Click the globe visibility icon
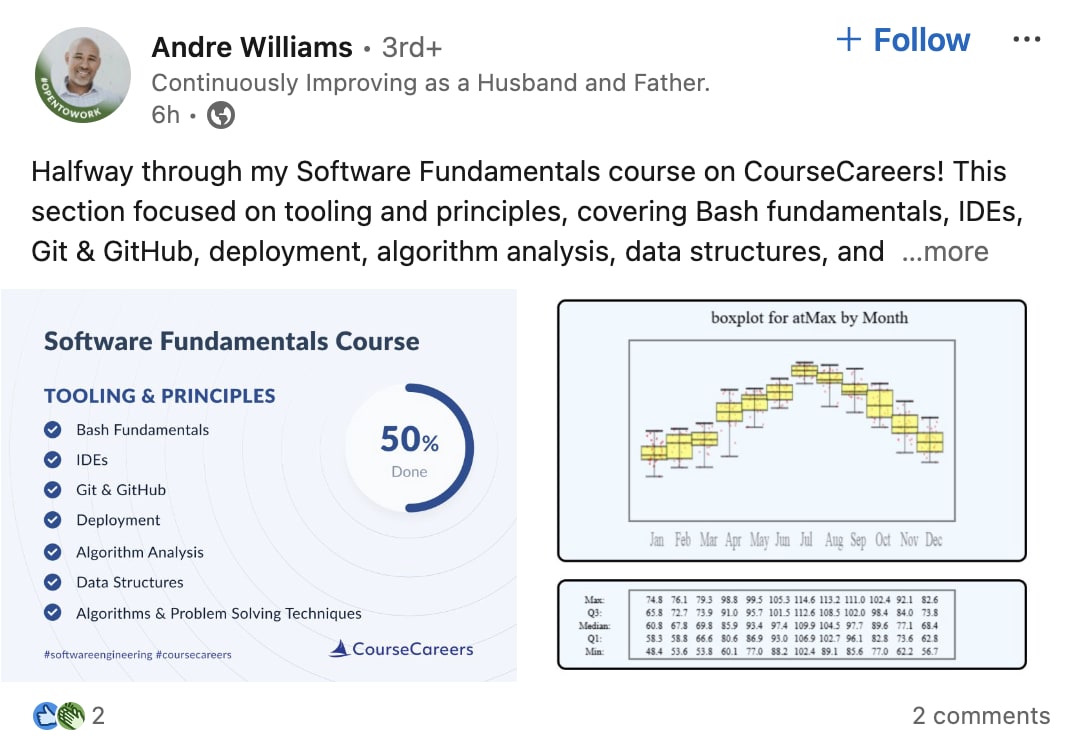The image size is (1082, 748). [221, 115]
